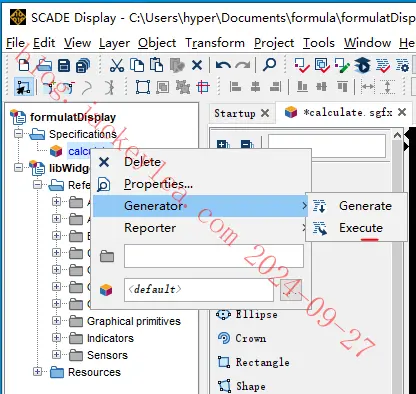416x394 pixels.
Task: Open the Reporter submenu
Action: (200, 228)
